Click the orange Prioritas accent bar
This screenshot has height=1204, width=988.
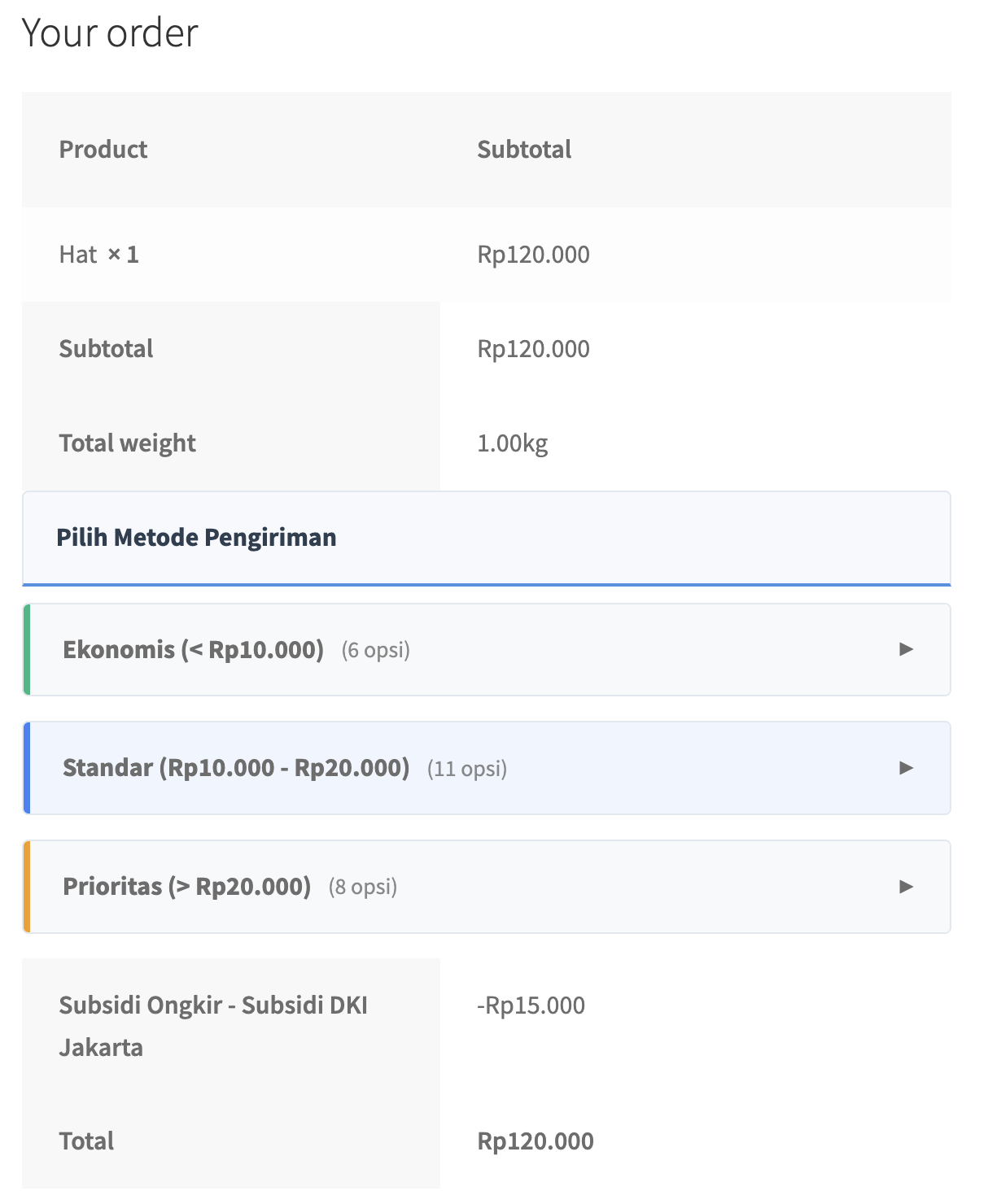[27, 887]
